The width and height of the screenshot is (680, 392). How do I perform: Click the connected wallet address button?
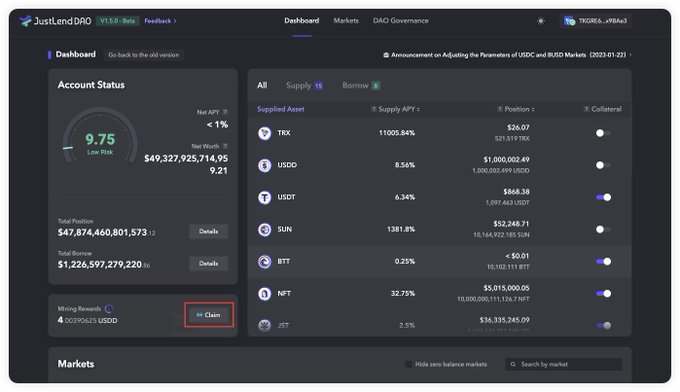point(596,21)
